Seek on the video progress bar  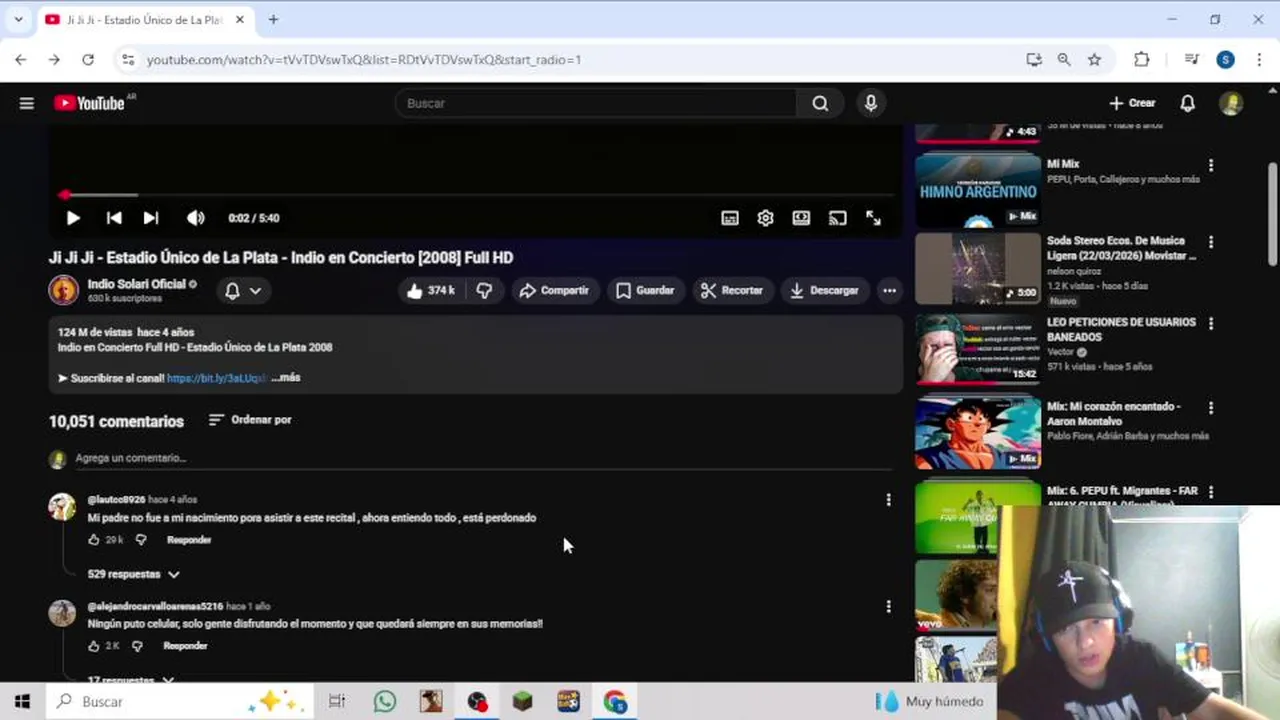tap(476, 195)
